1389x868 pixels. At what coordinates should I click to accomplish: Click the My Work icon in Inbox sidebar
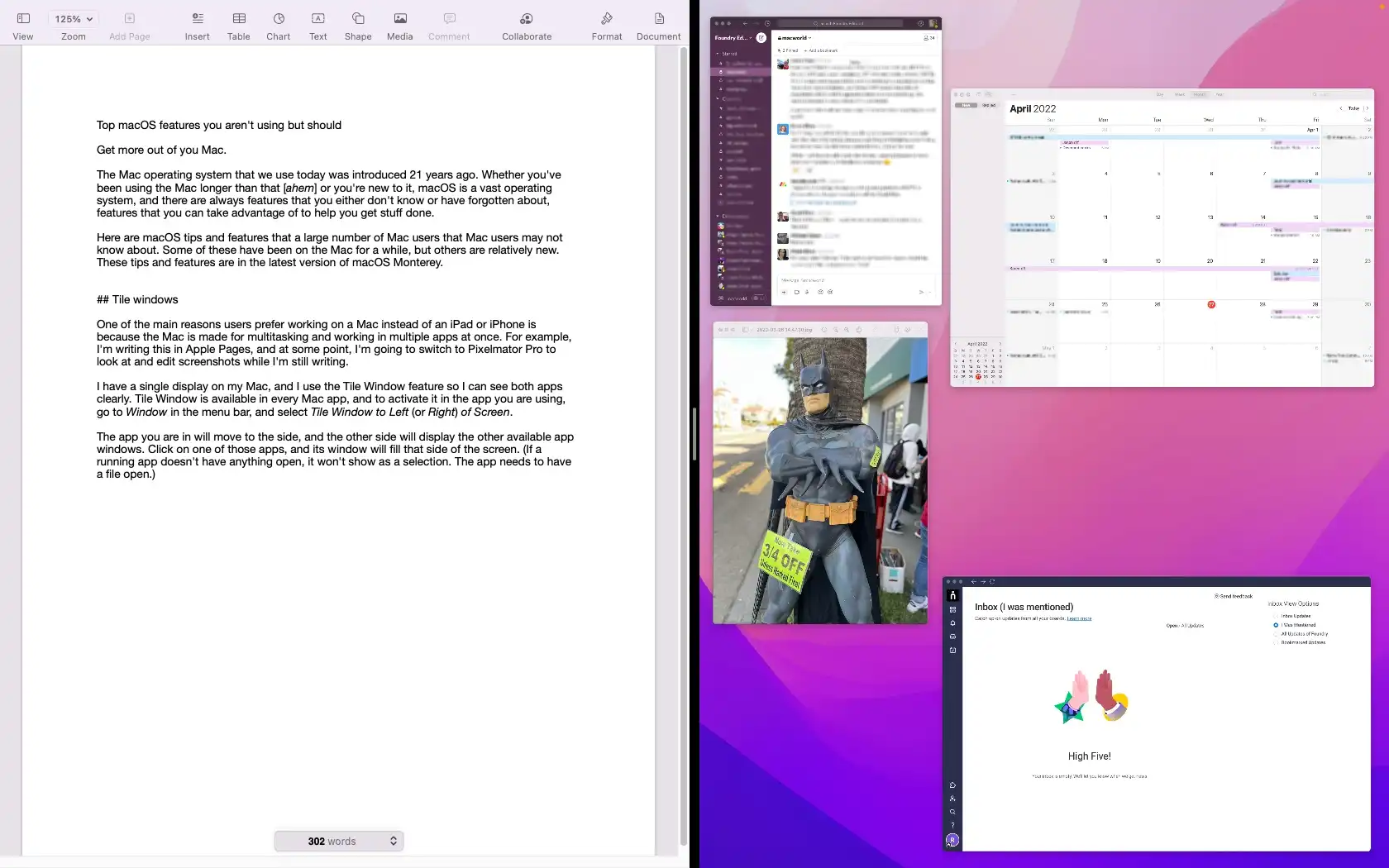click(952, 651)
